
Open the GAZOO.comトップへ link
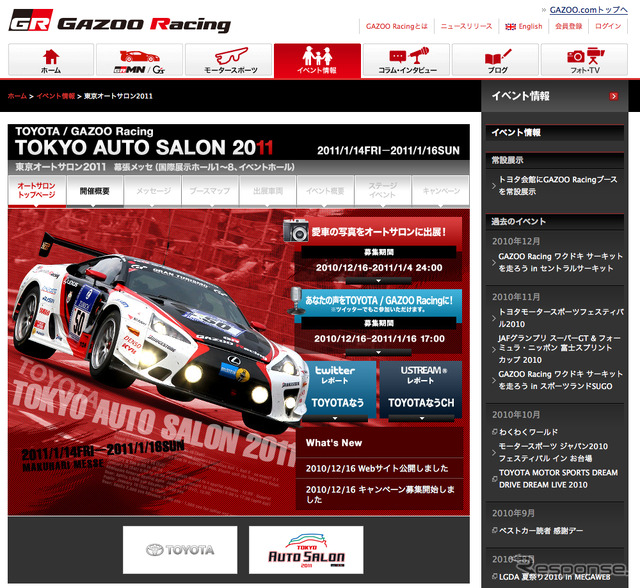(588, 10)
